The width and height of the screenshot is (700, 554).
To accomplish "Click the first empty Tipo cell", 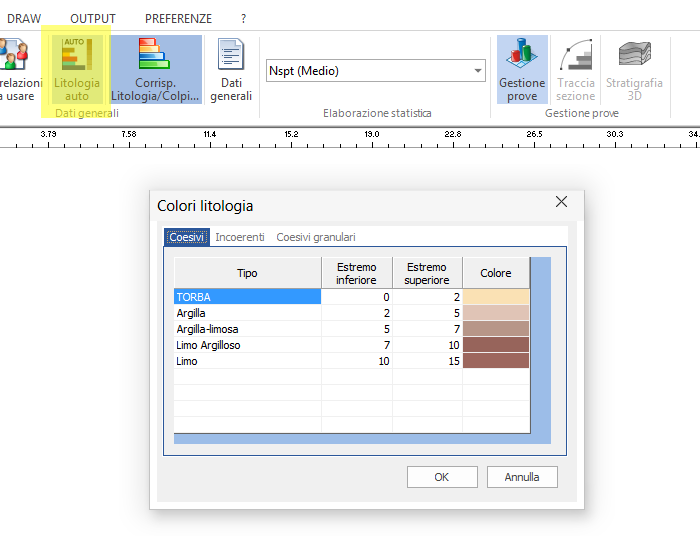I will (247, 377).
